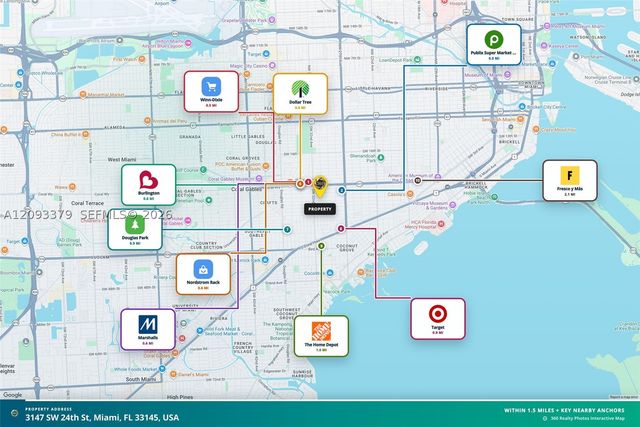Select green numbered marker 9
This screenshot has height=427, width=640.
pos(321,246)
